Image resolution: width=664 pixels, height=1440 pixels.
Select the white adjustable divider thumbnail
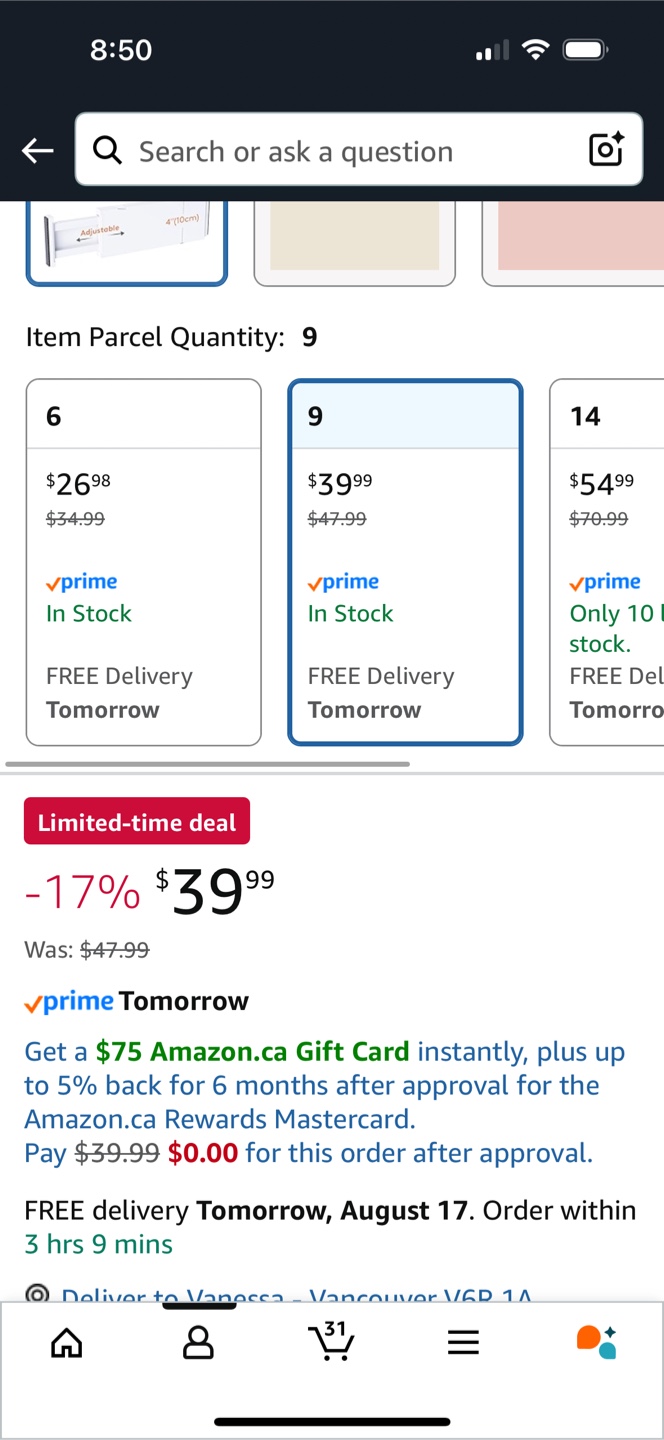coord(126,240)
